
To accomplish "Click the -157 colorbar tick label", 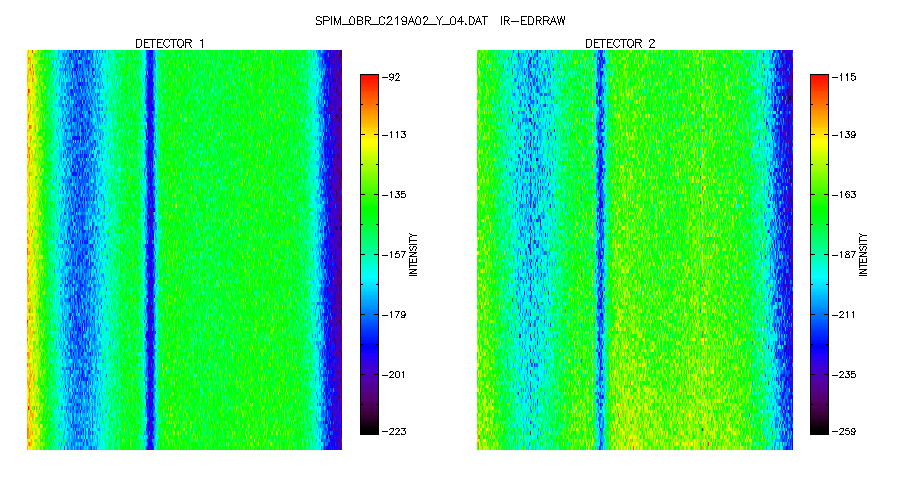I will click(x=394, y=254).
